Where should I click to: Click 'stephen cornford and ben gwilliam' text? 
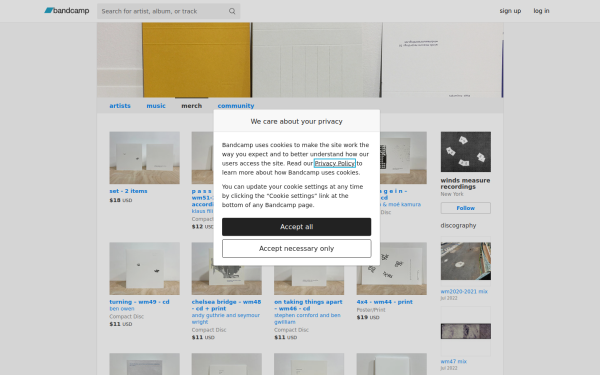pyautogui.click(x=307, y=318)
